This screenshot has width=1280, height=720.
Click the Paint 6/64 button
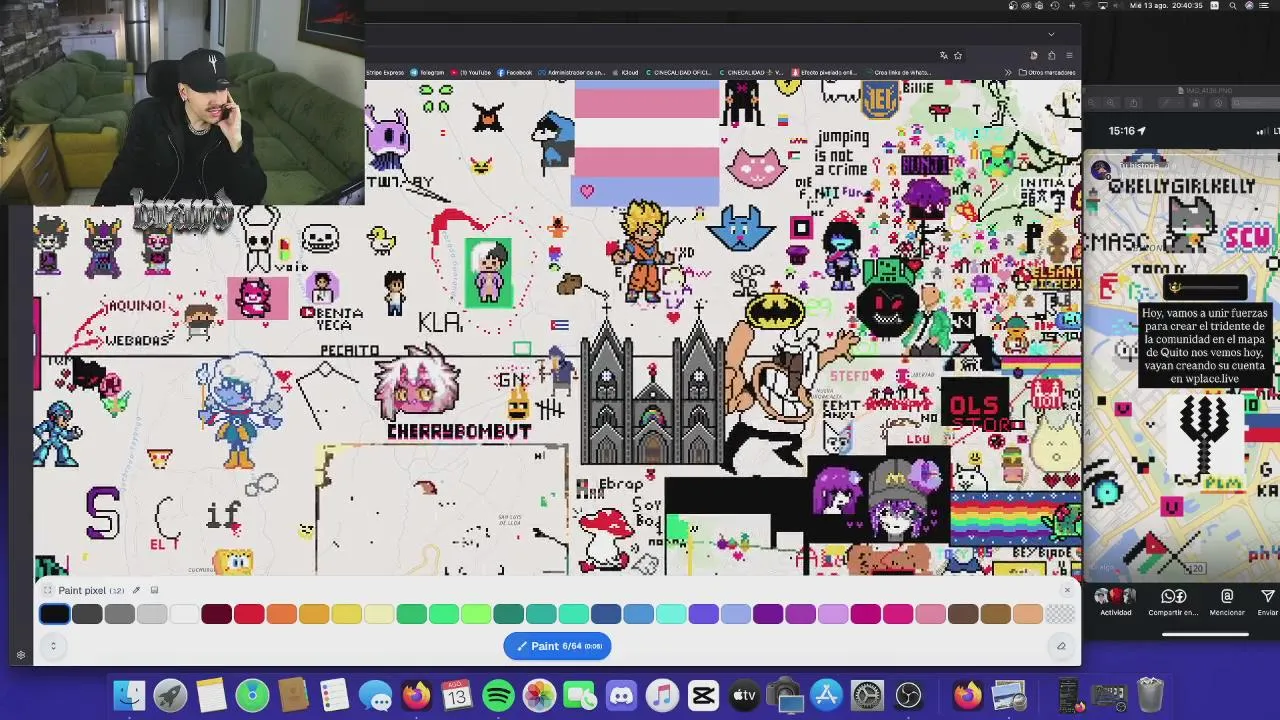pos(557,646)
